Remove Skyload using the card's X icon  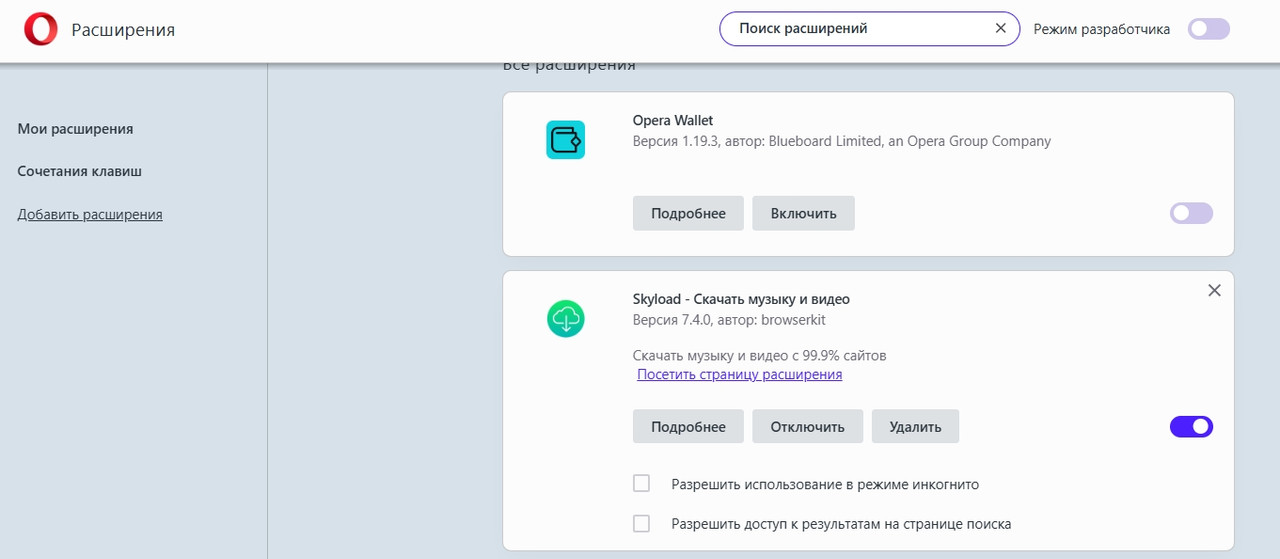tap(1214, 290)
